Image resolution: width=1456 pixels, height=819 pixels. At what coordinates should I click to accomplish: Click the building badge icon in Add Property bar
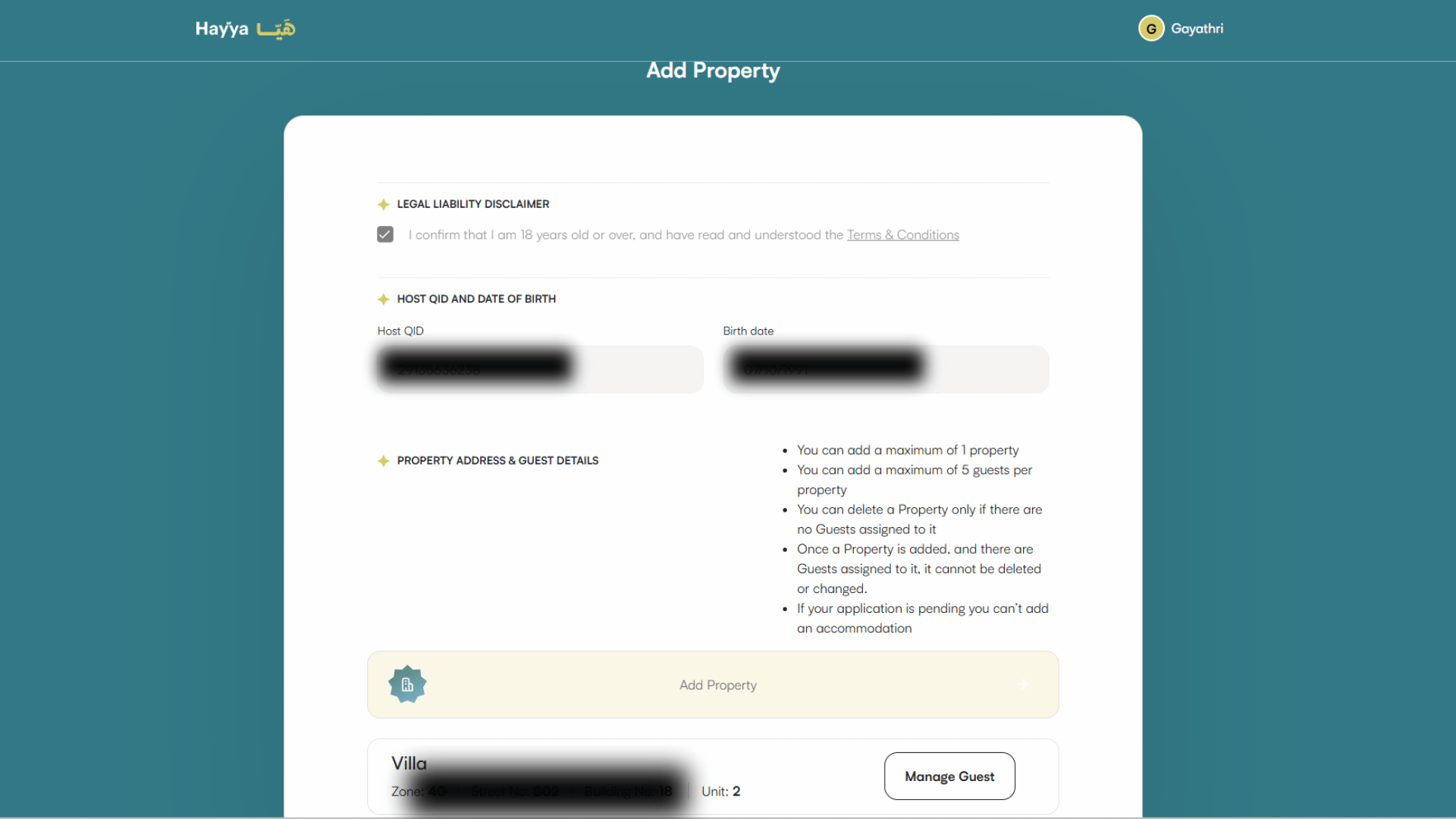pyautogui.click(x=407, y=685)
